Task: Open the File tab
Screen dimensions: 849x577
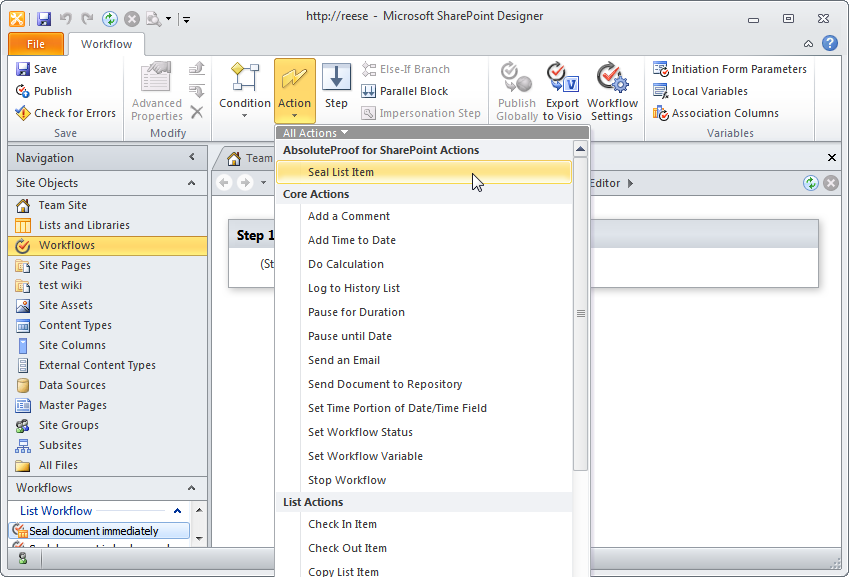Action: coord(36,44)
